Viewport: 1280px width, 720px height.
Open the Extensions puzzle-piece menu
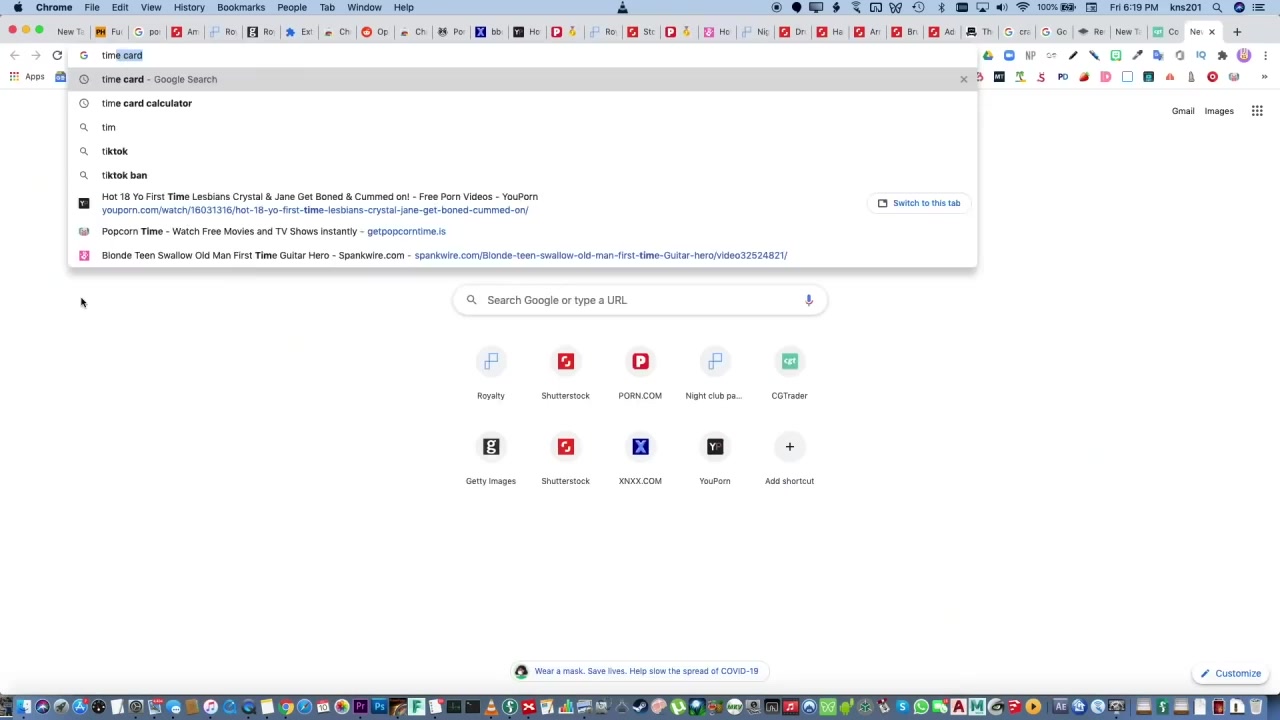[1222, 55]
